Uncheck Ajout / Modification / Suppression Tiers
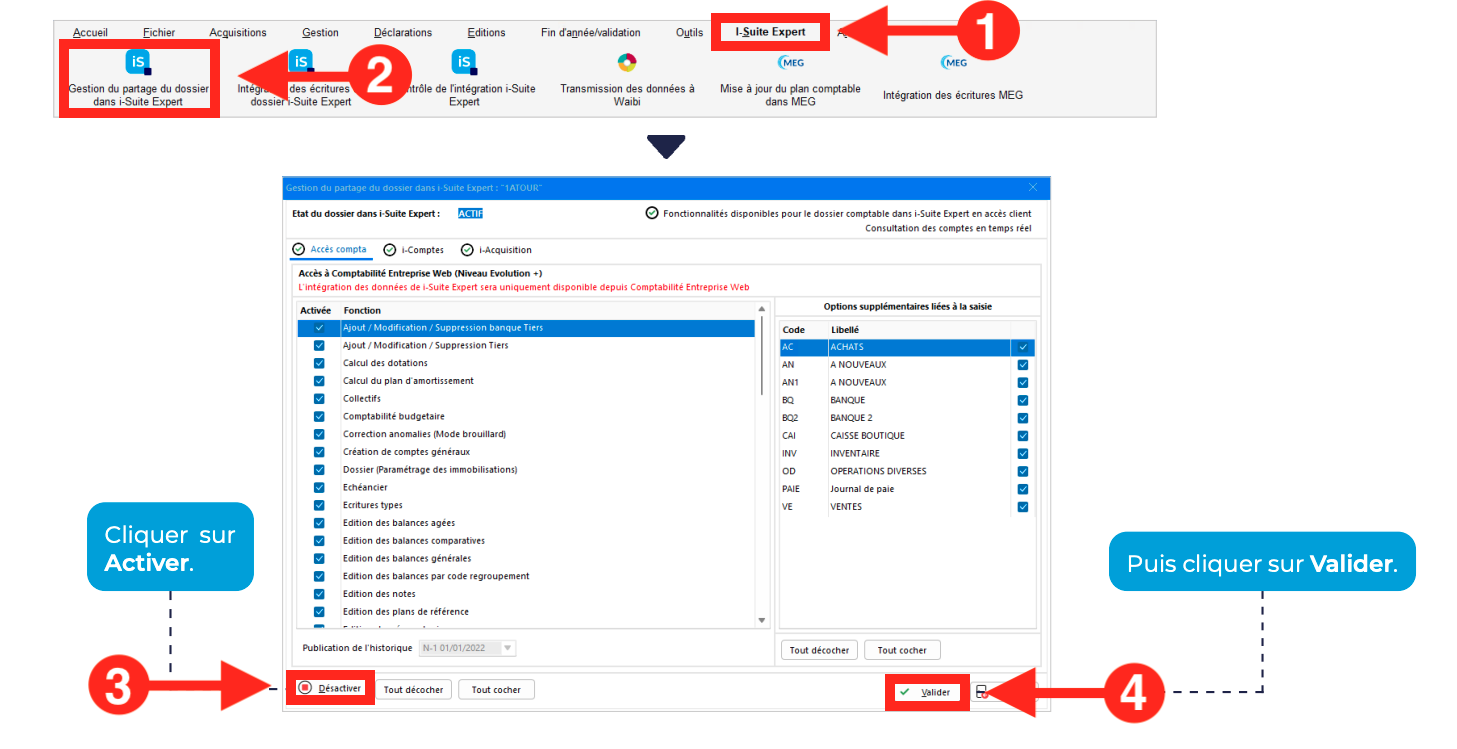This screenshot has height=749, width=1457. [x=319, y=346]
